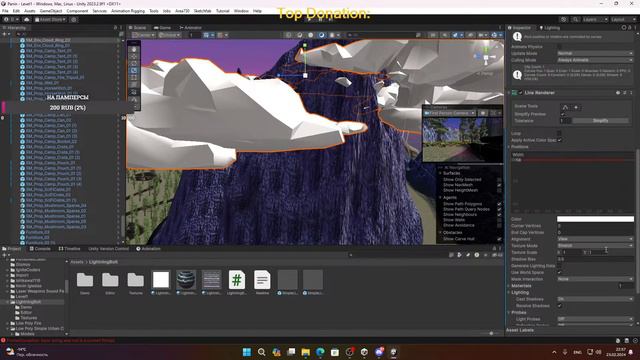Image resolution: width=640 pixels, height=360 pixels.
Task: Open Microsoft Edge from the taskbar
Action: pos(320,352)
